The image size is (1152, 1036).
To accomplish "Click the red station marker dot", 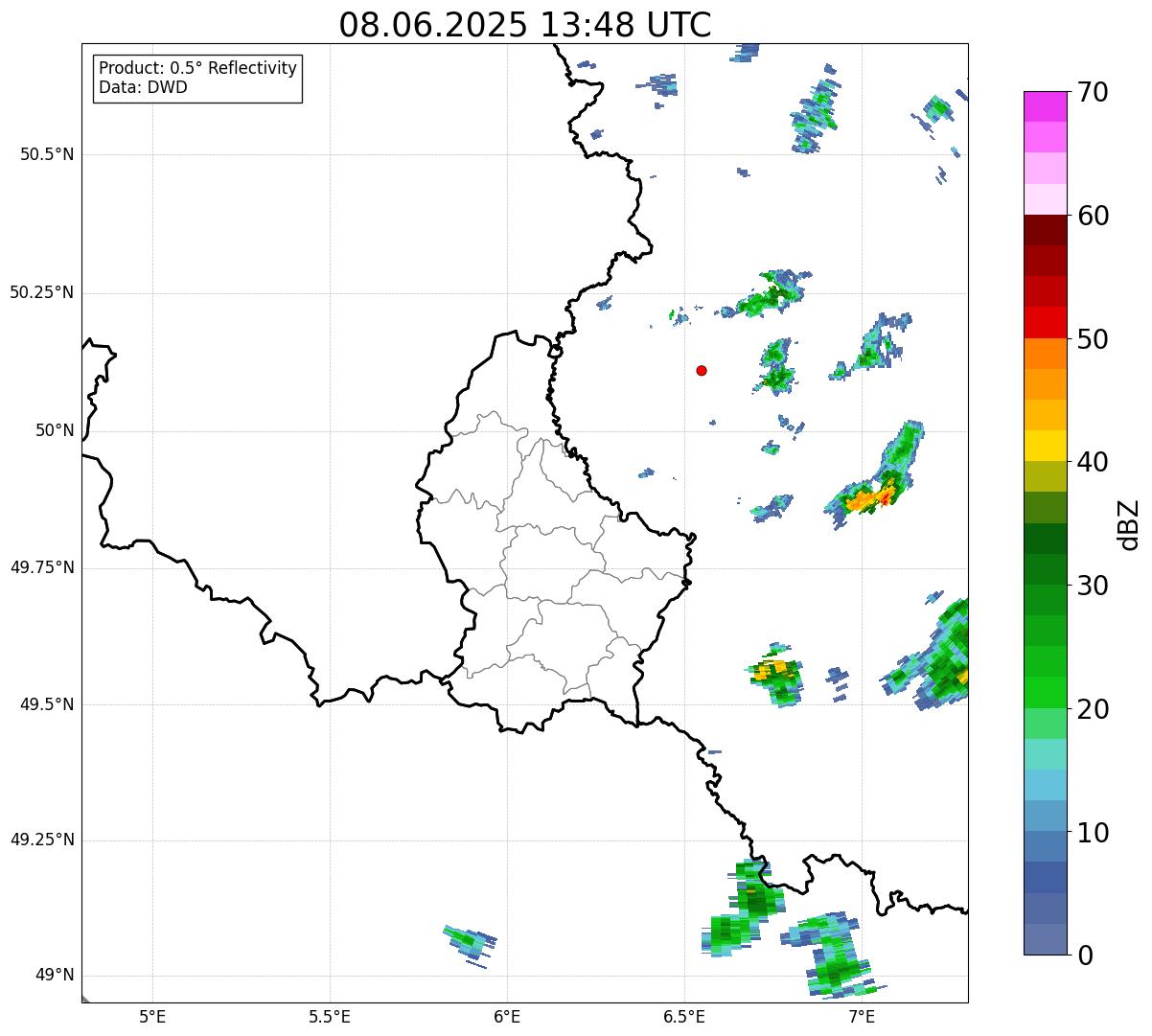I will tap(702, 371).
